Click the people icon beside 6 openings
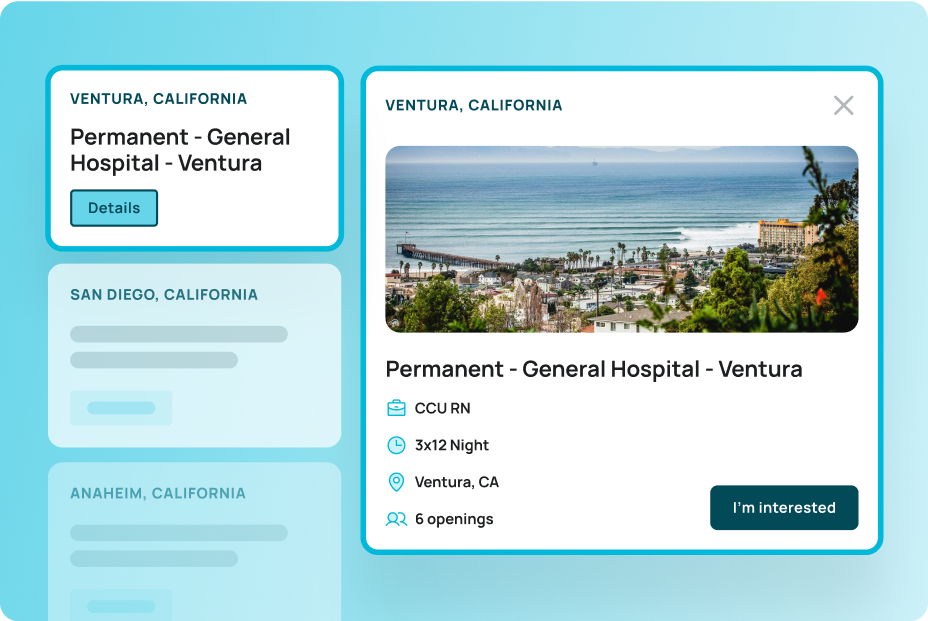928x621 pixels. 396,519
